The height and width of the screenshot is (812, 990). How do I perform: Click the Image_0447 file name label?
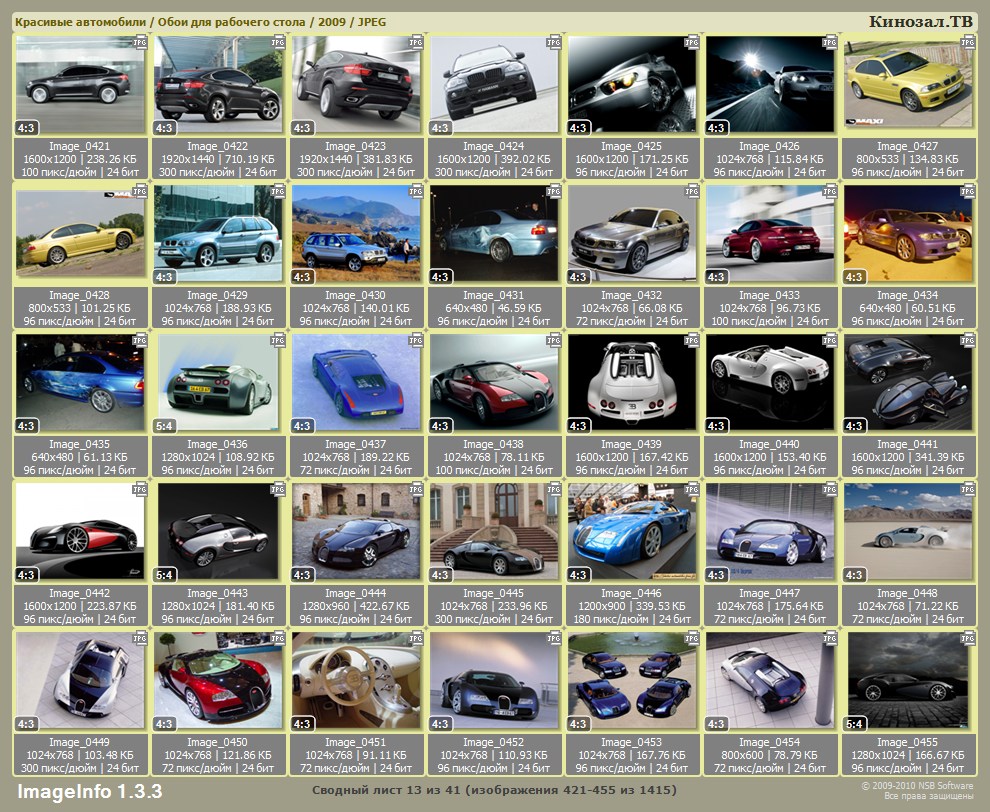coord(770,594)
